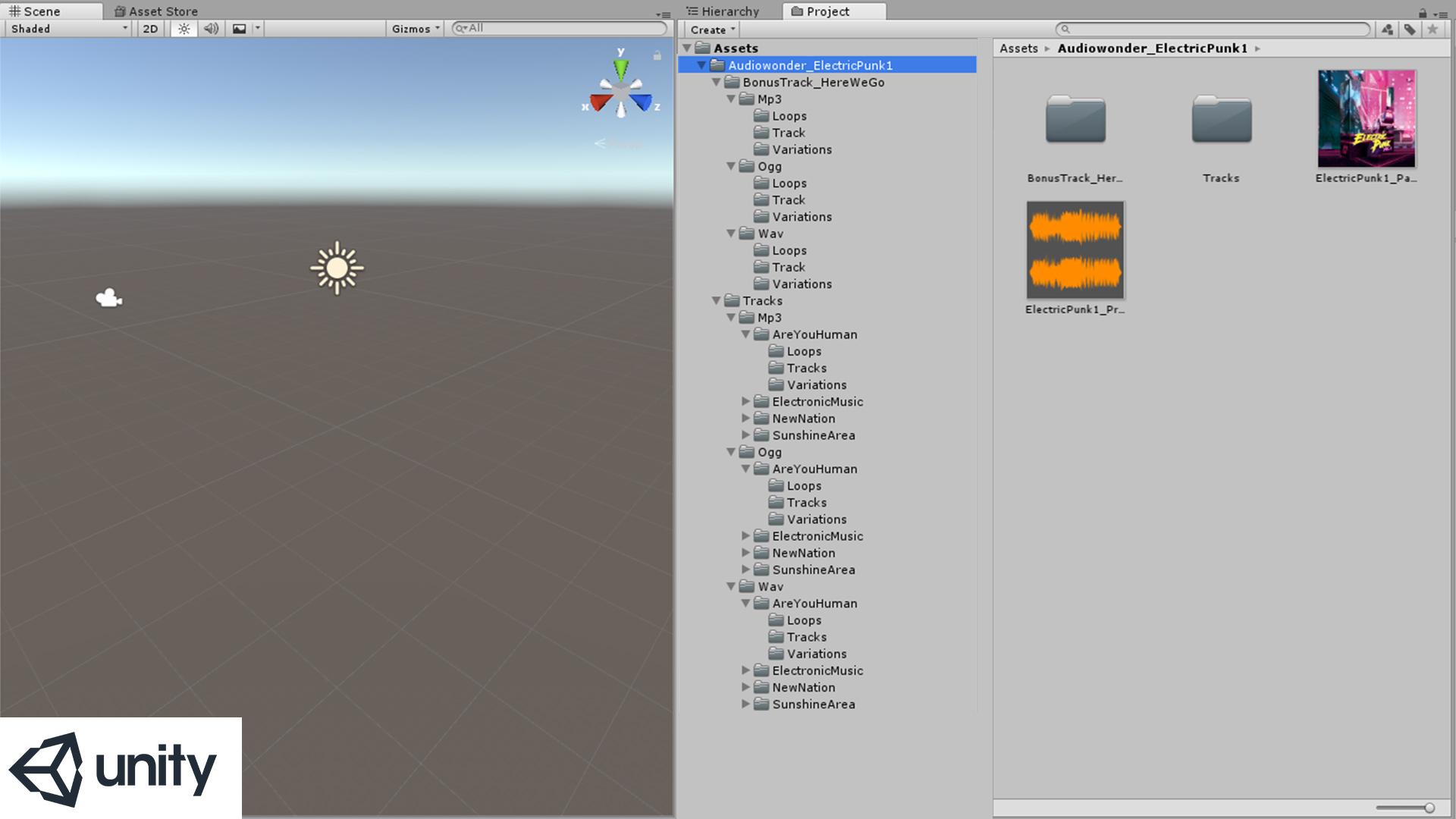Screen dimensions: 1456x819
Task: Select ElectricPunk1_Pa... cover image thumbnail
Action: (1367, 118)
